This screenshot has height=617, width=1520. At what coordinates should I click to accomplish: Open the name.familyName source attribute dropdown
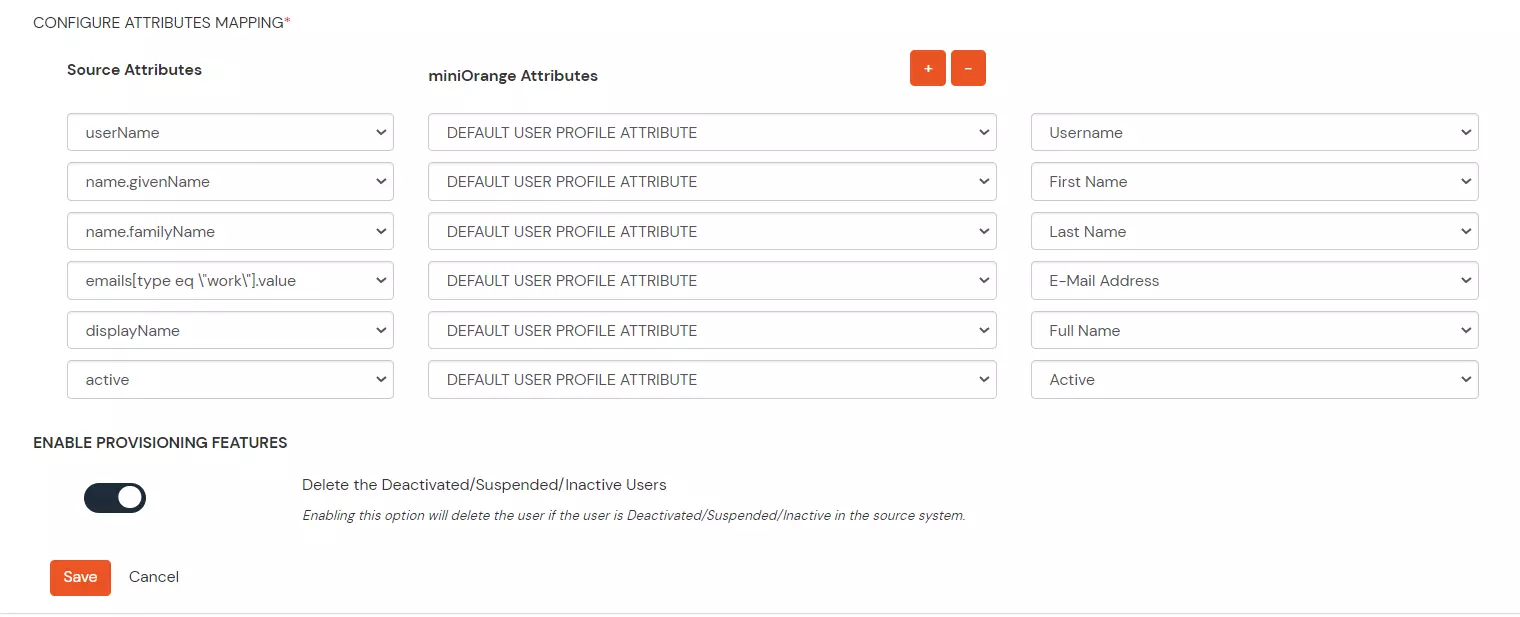click(230, 231)
